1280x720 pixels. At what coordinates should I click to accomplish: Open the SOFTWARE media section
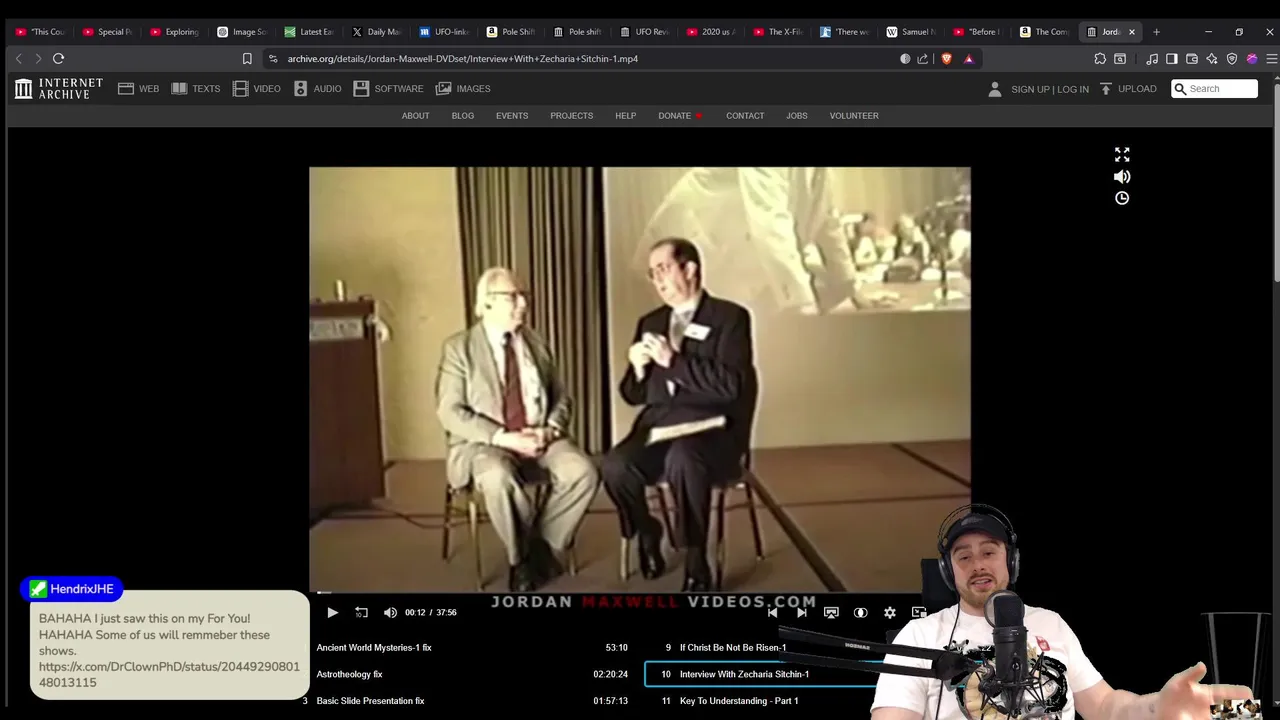coord(388,89)
